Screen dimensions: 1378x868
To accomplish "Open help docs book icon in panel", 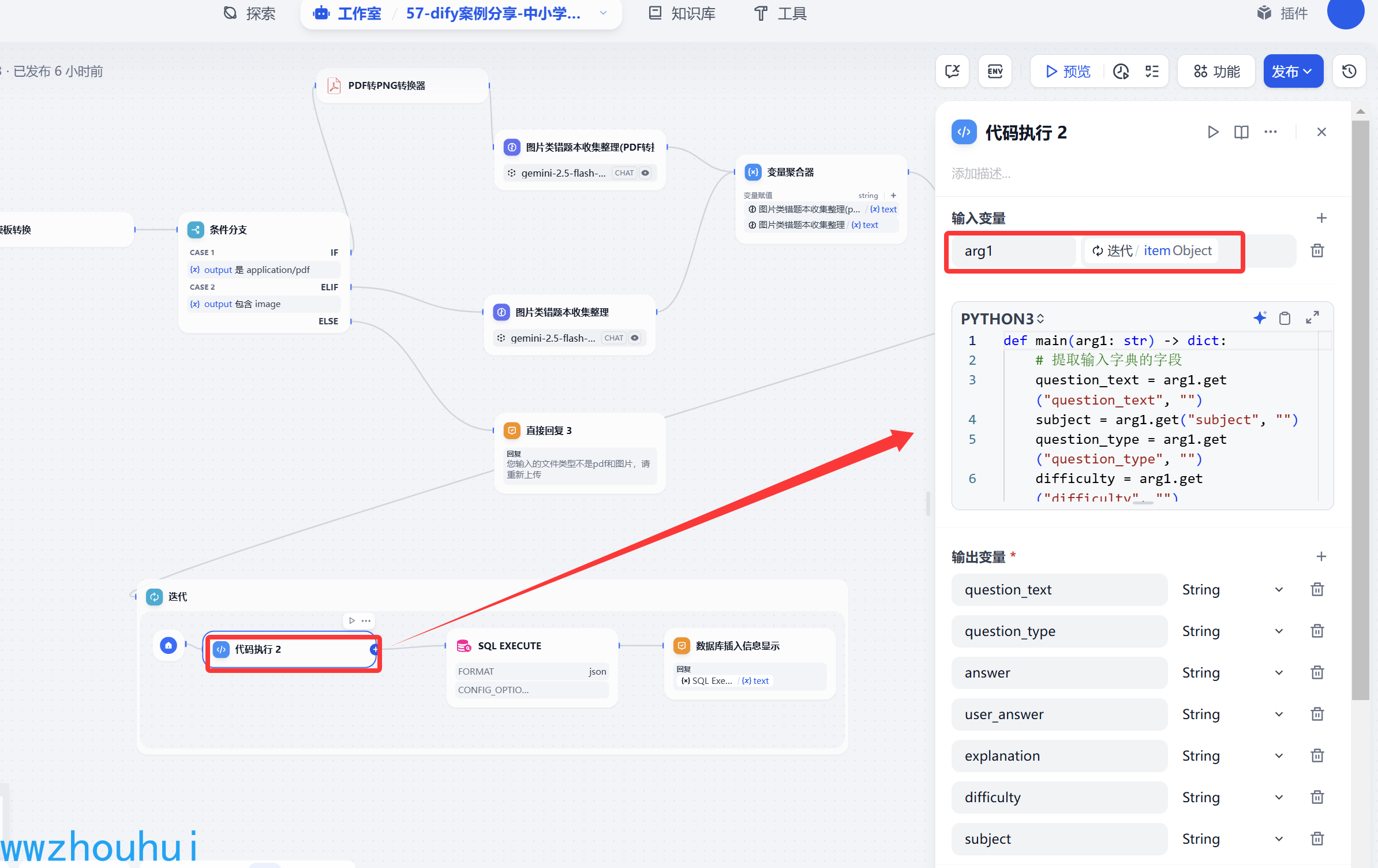I will [x=1241, y=132].
